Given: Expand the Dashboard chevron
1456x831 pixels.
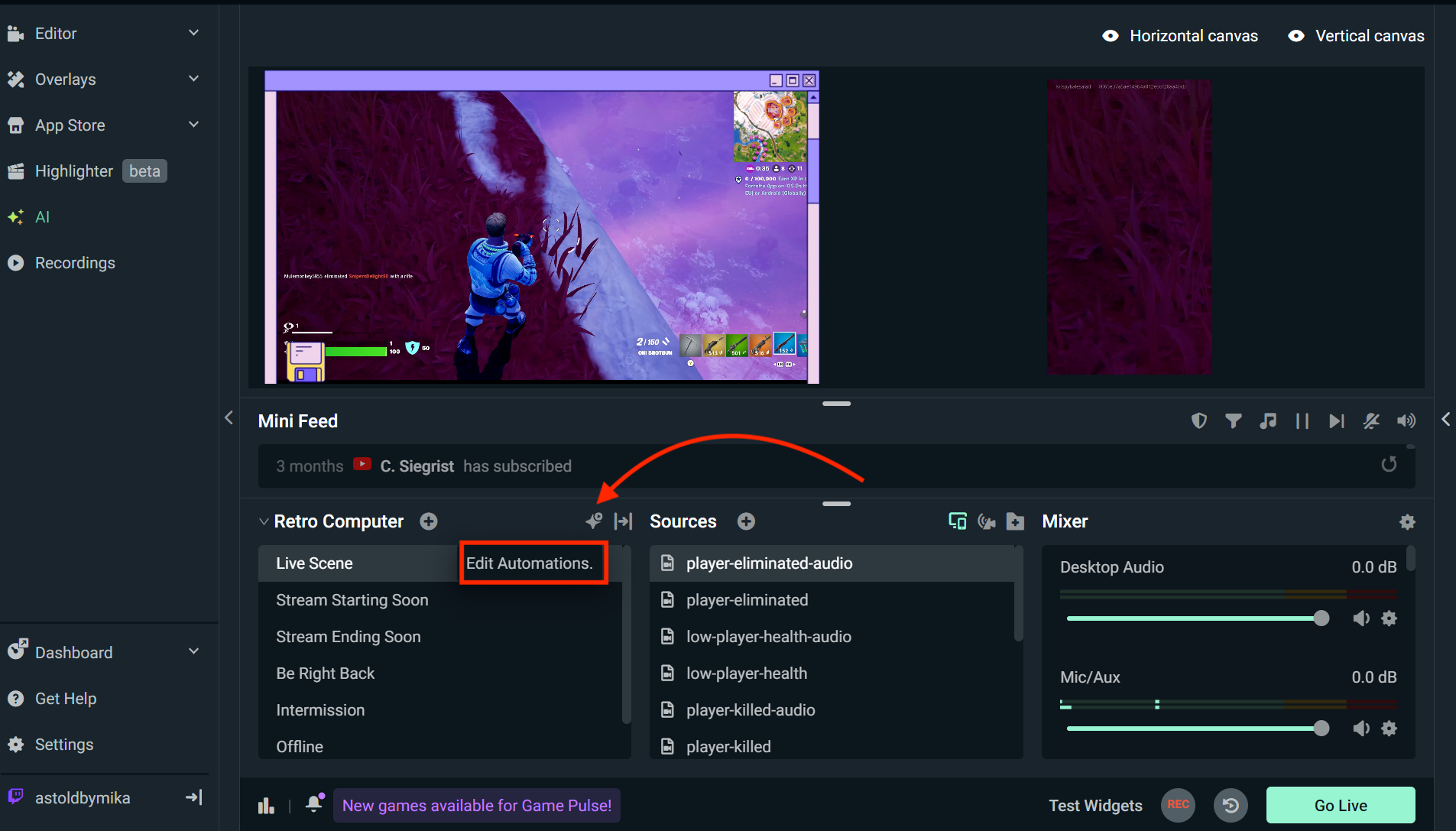Looking at the screenshot, I should tap(193, 651).
